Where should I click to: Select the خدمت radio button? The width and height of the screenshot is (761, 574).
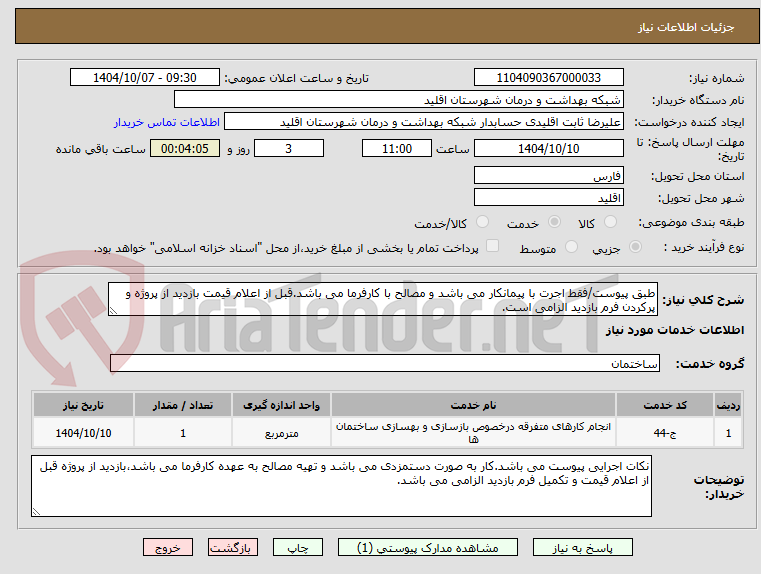coord(554,222)
